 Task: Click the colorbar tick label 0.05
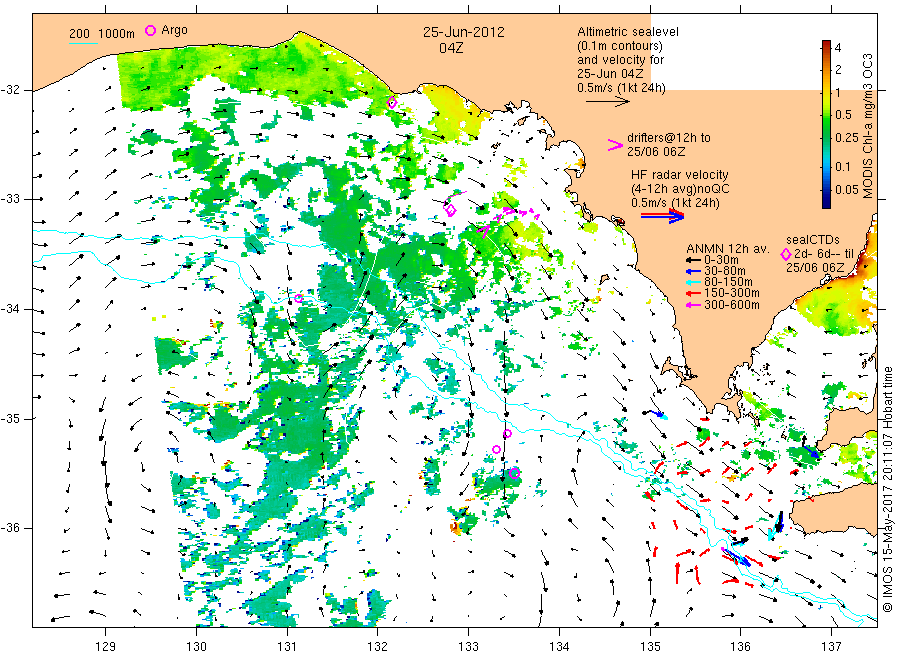847,189
